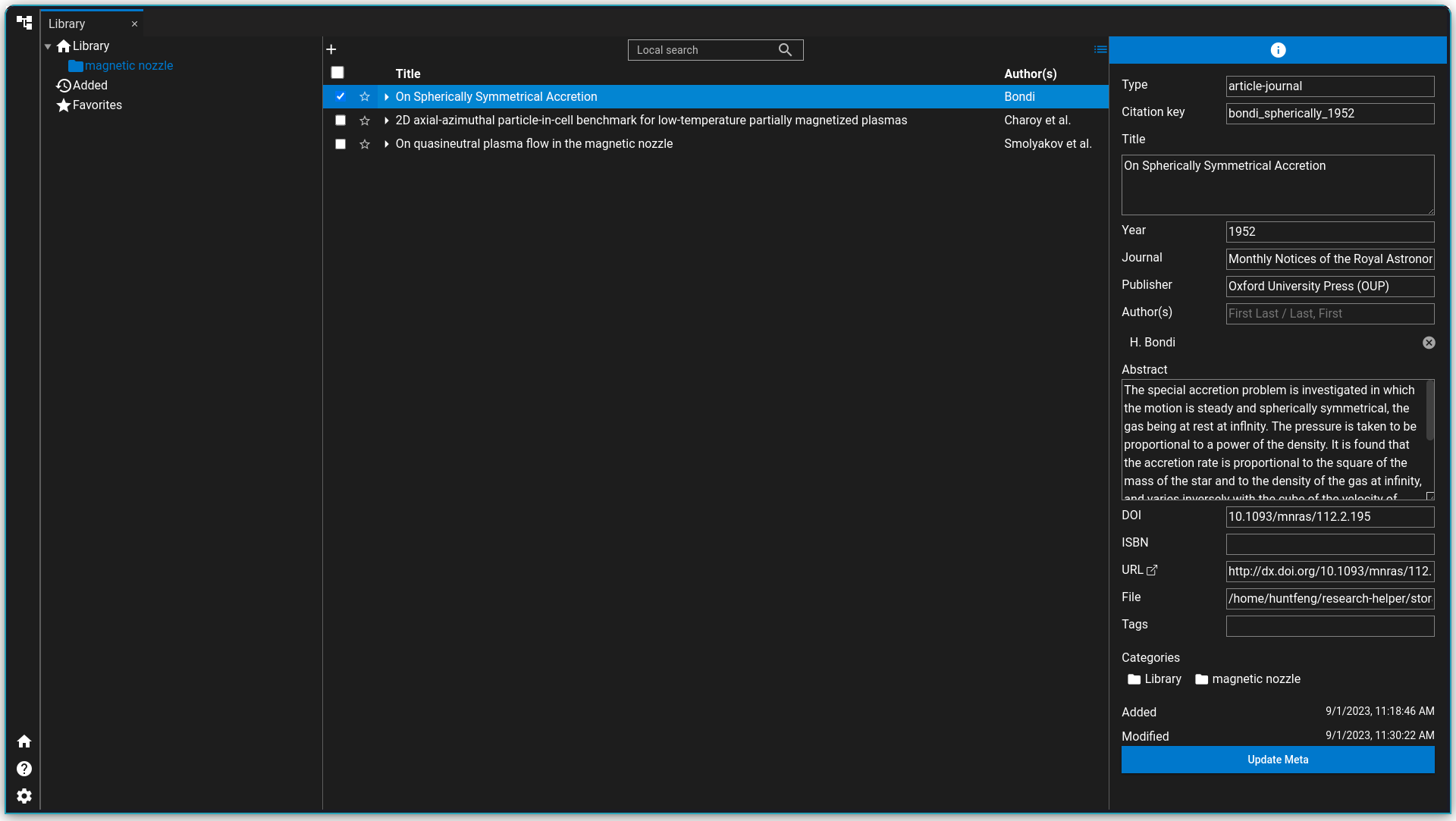Toggle the select-all checkbox in header
This screenshot has height=821, width=1456.
(337, 73)
